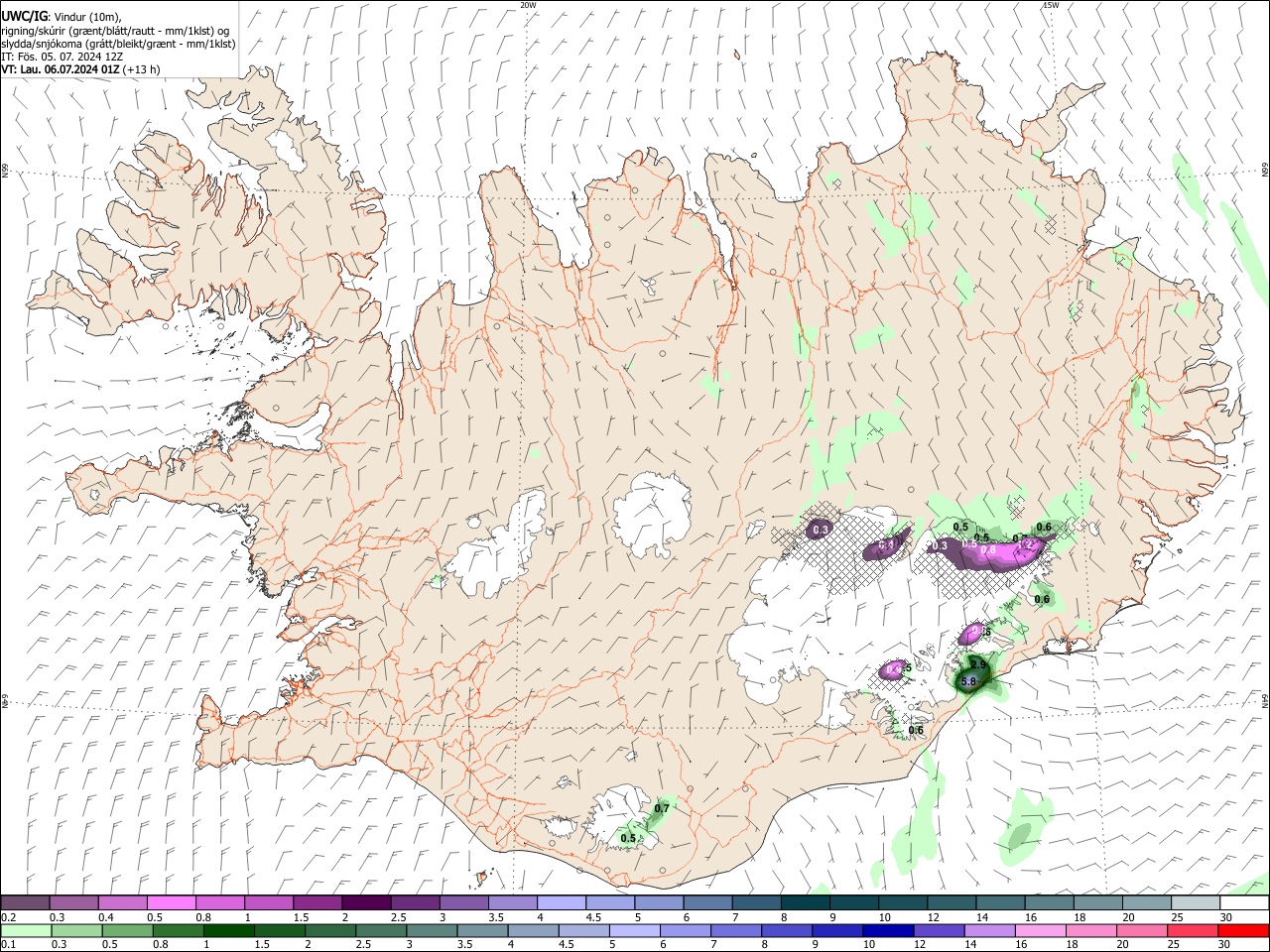Choose the deep blue 10 rain legend swatch

click(890, 930)
